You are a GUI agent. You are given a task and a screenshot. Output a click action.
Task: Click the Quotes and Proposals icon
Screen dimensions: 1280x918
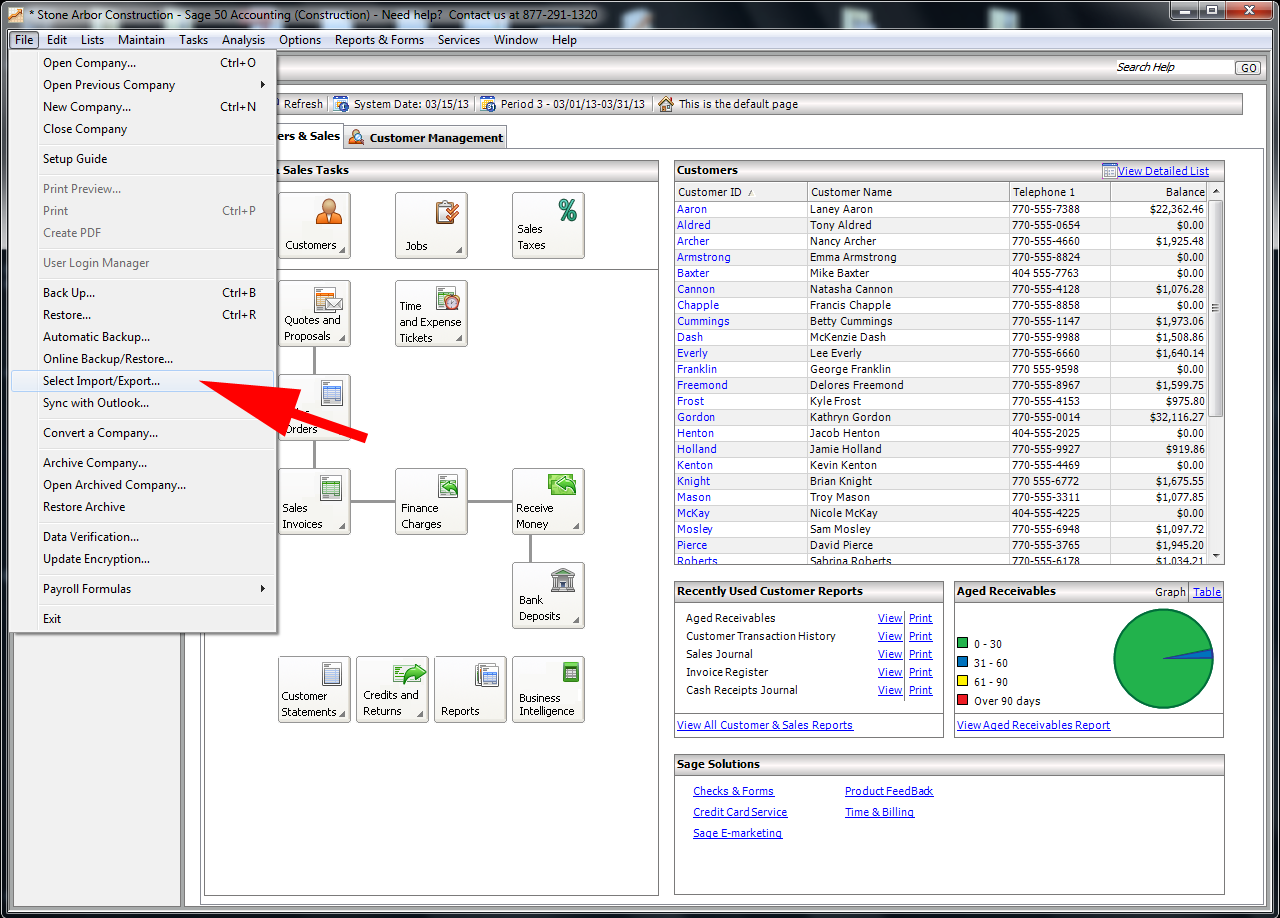point(314,313)
